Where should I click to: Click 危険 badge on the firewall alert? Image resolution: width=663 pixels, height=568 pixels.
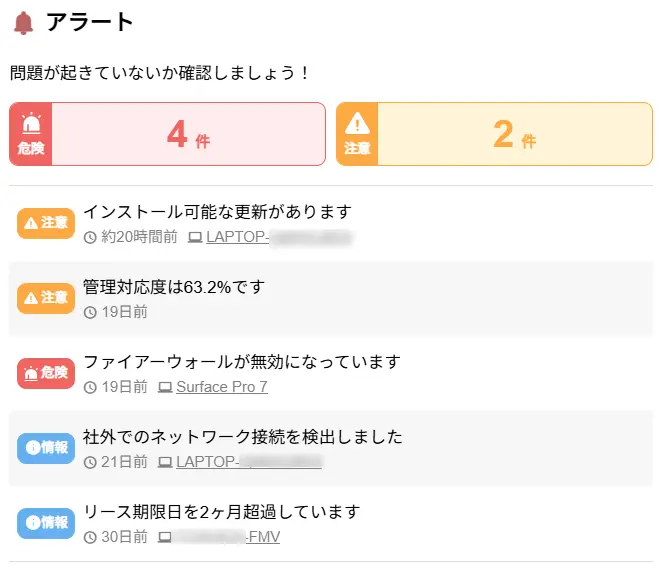(46, 373)
